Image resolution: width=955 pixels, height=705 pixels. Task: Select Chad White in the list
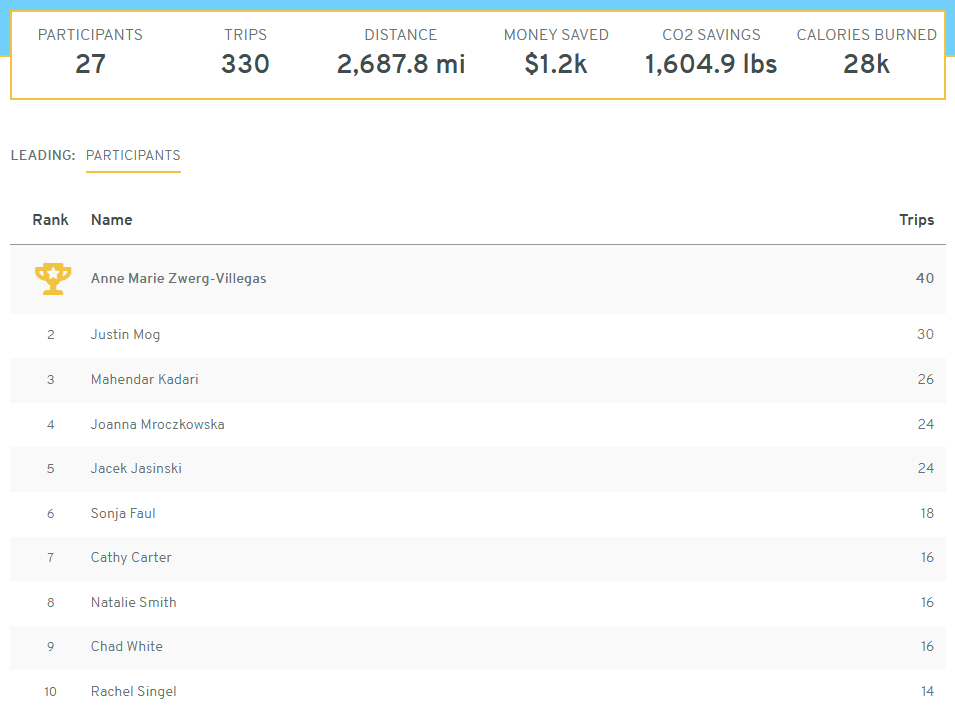click(x=126, y=647)
